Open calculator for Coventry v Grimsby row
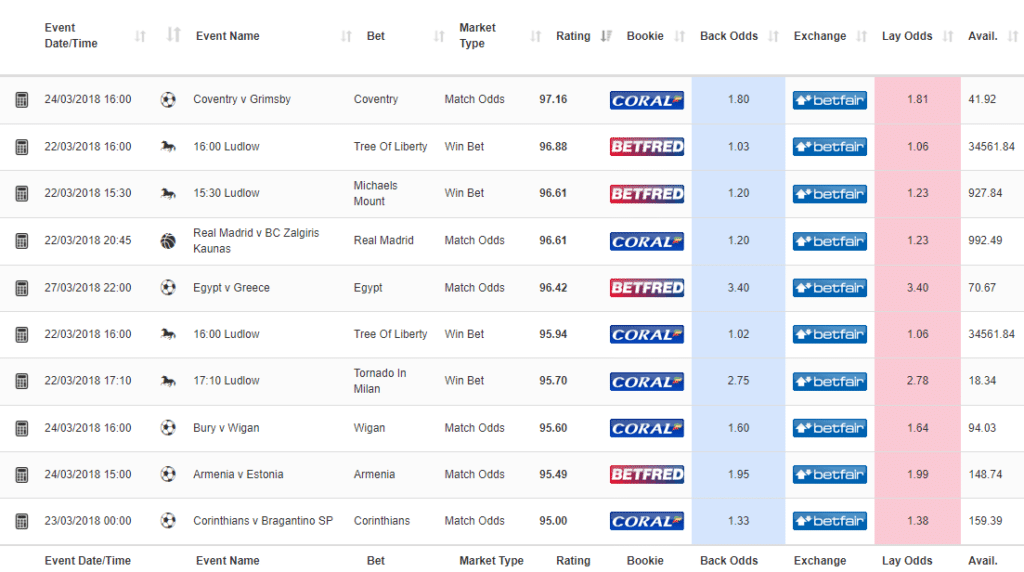The height and width of the screenshot is (572, 1024). coord(22,100)
